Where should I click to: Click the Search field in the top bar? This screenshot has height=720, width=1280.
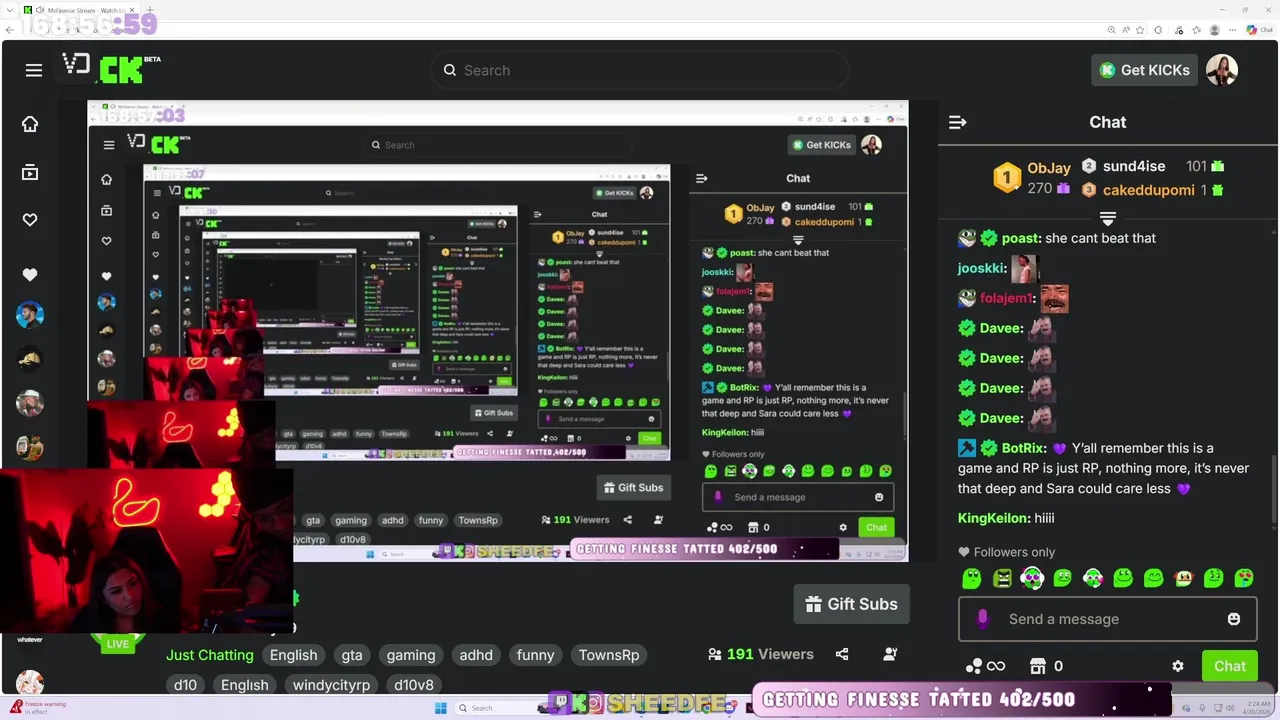640,70
